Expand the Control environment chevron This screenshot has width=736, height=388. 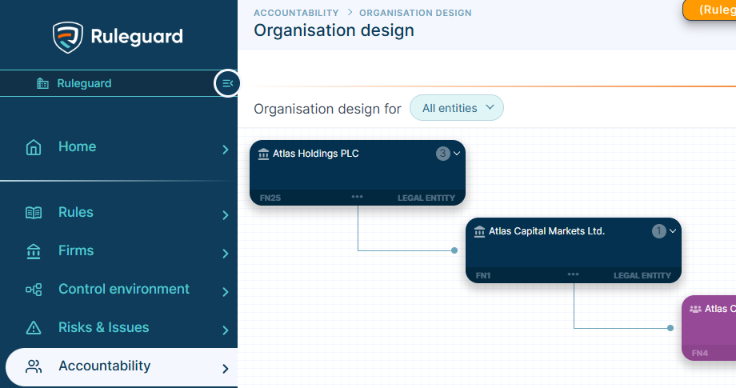[225, 292]
